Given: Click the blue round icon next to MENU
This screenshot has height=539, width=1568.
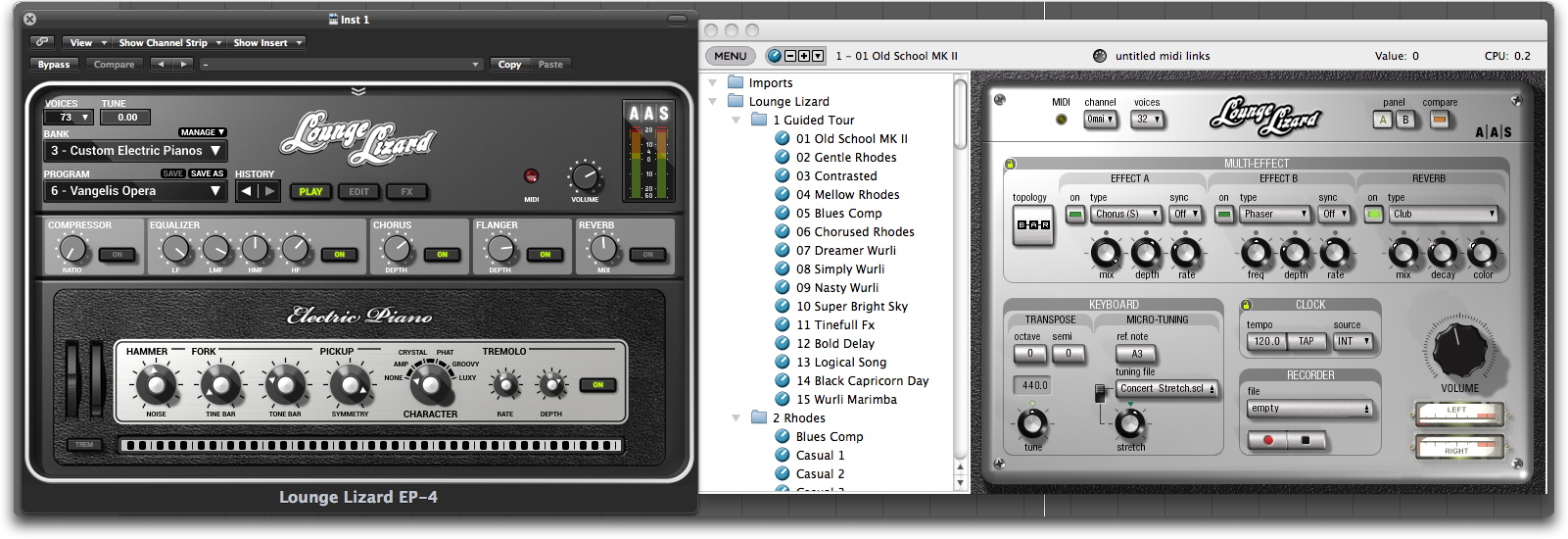Looking at the screenshot, I should click(774, 56).
